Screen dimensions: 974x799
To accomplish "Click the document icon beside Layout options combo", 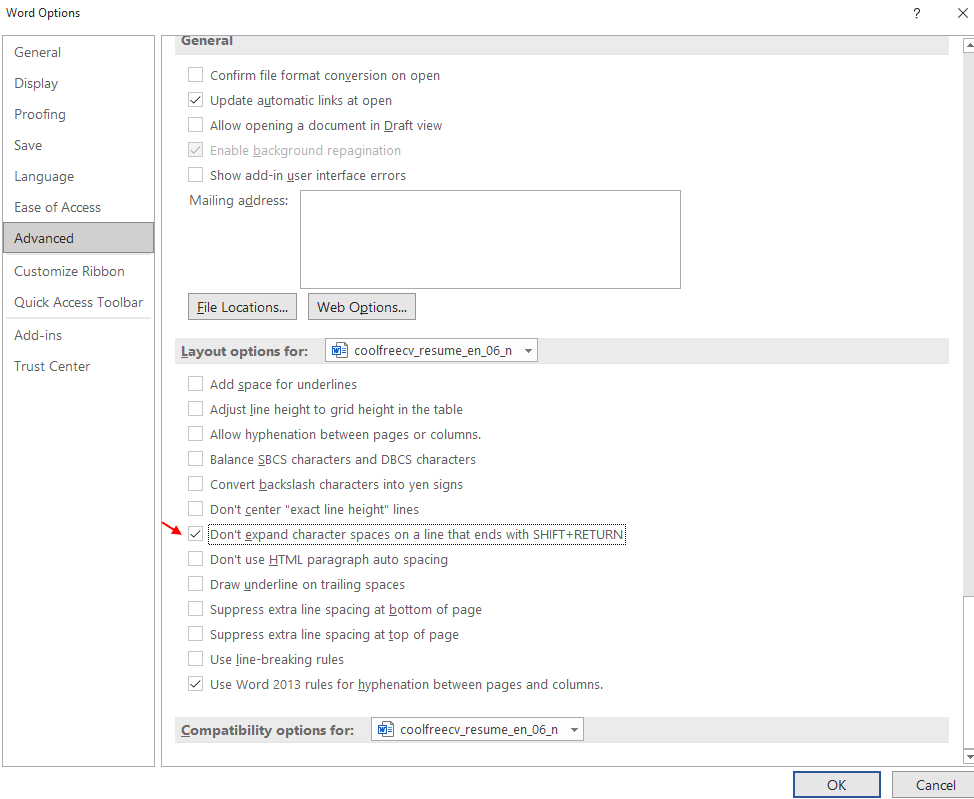I will tap(340, 350).
